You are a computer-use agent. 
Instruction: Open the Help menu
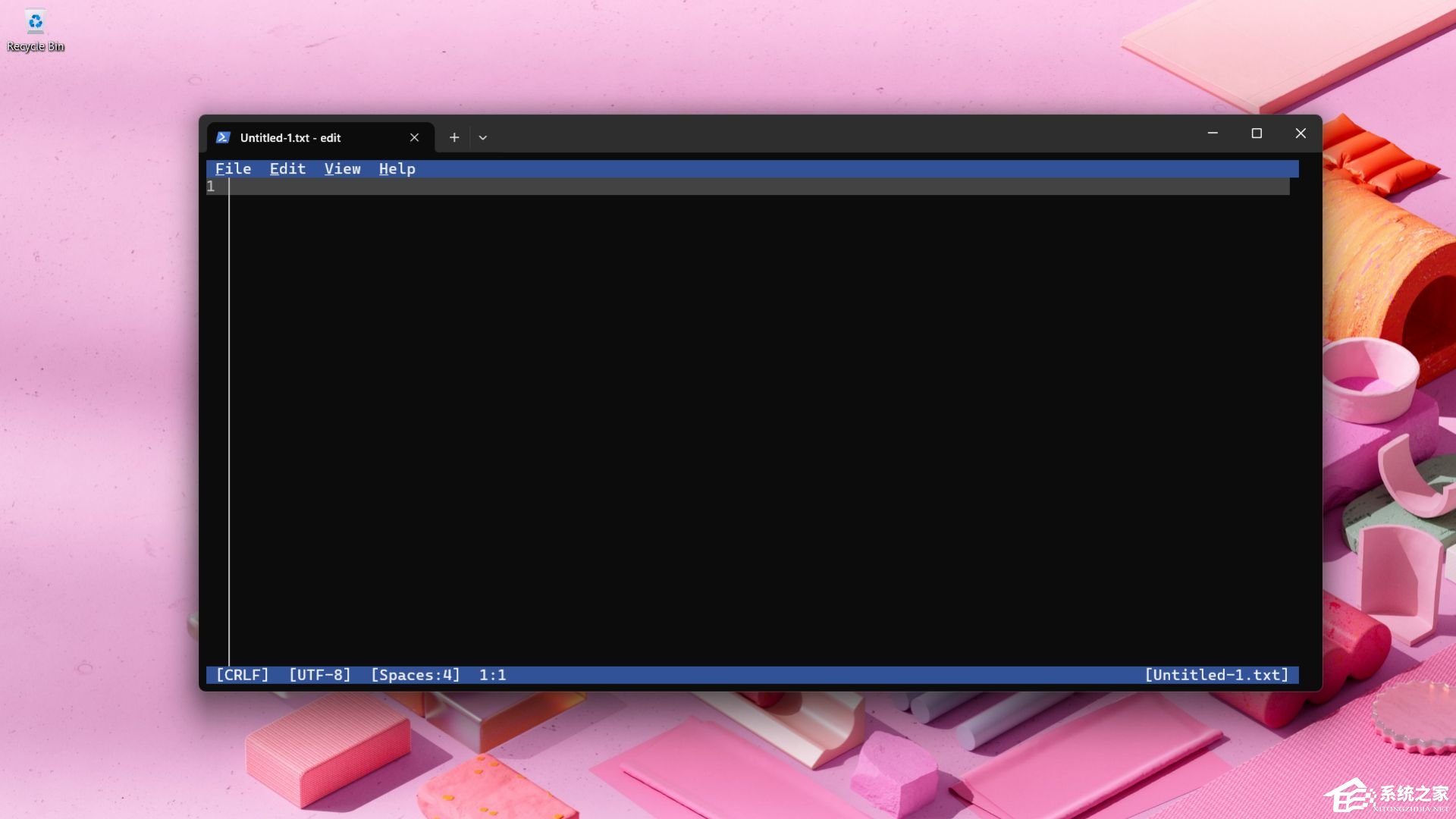coord(397,168)
